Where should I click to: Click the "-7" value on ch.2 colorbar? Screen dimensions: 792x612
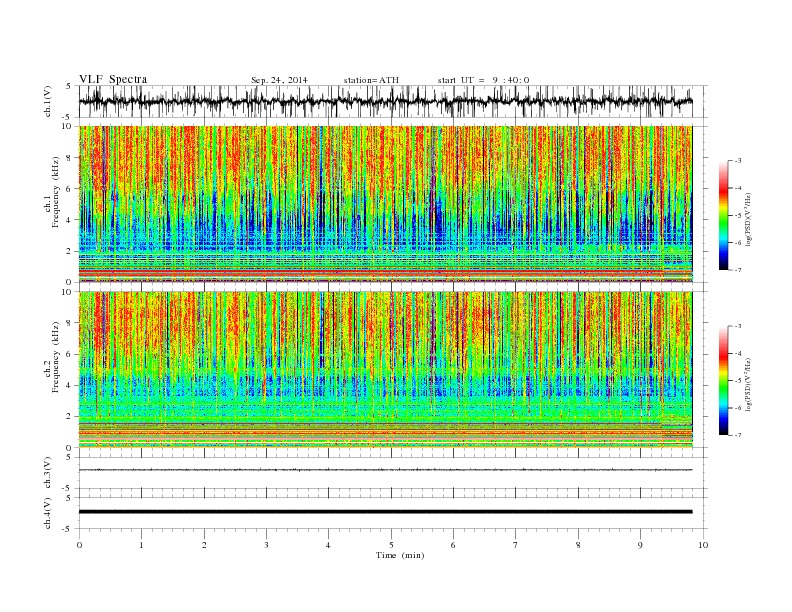click(737, 435)
